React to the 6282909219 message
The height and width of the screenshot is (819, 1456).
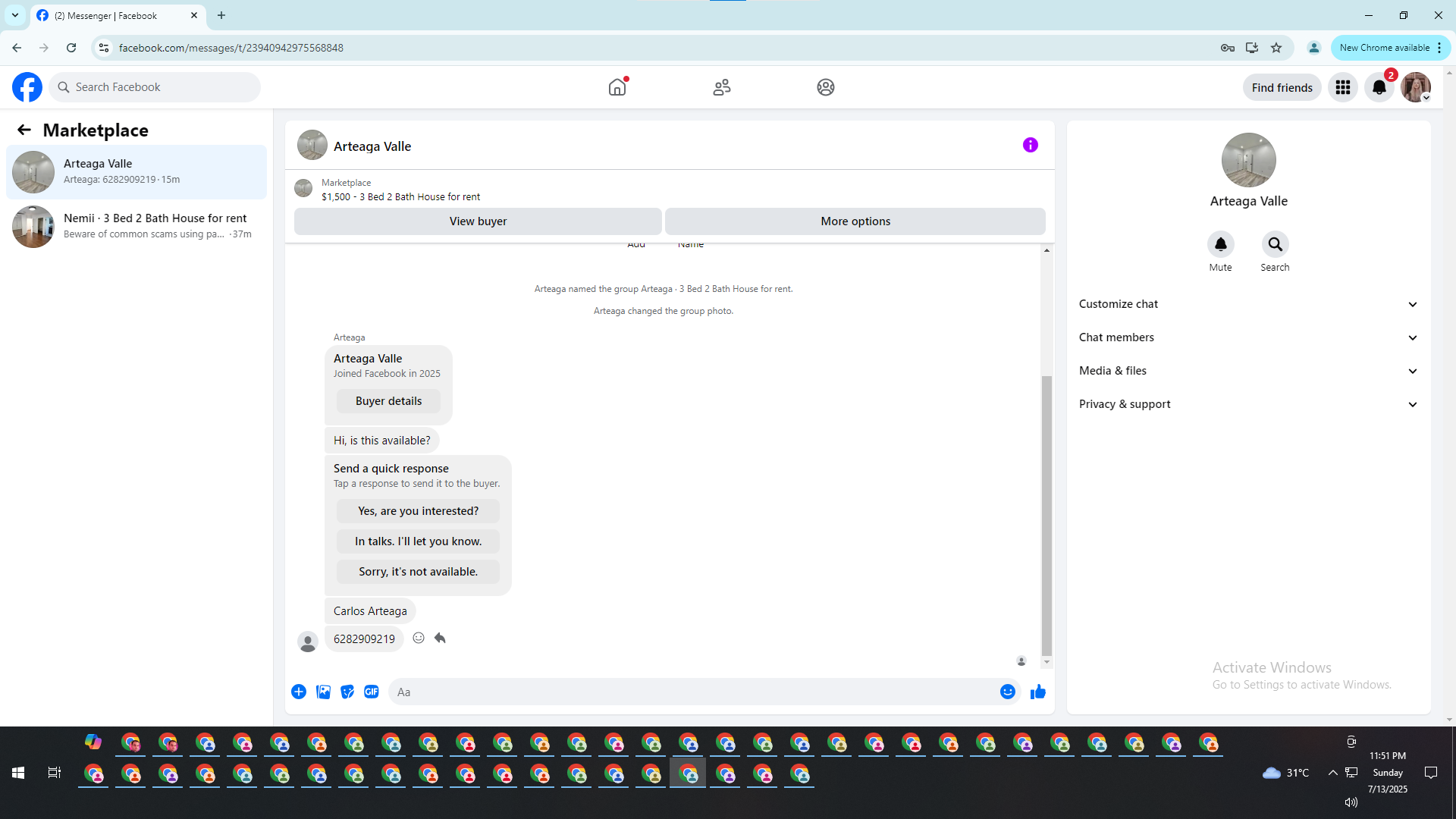pyautogui.click(x=419, y=638)
